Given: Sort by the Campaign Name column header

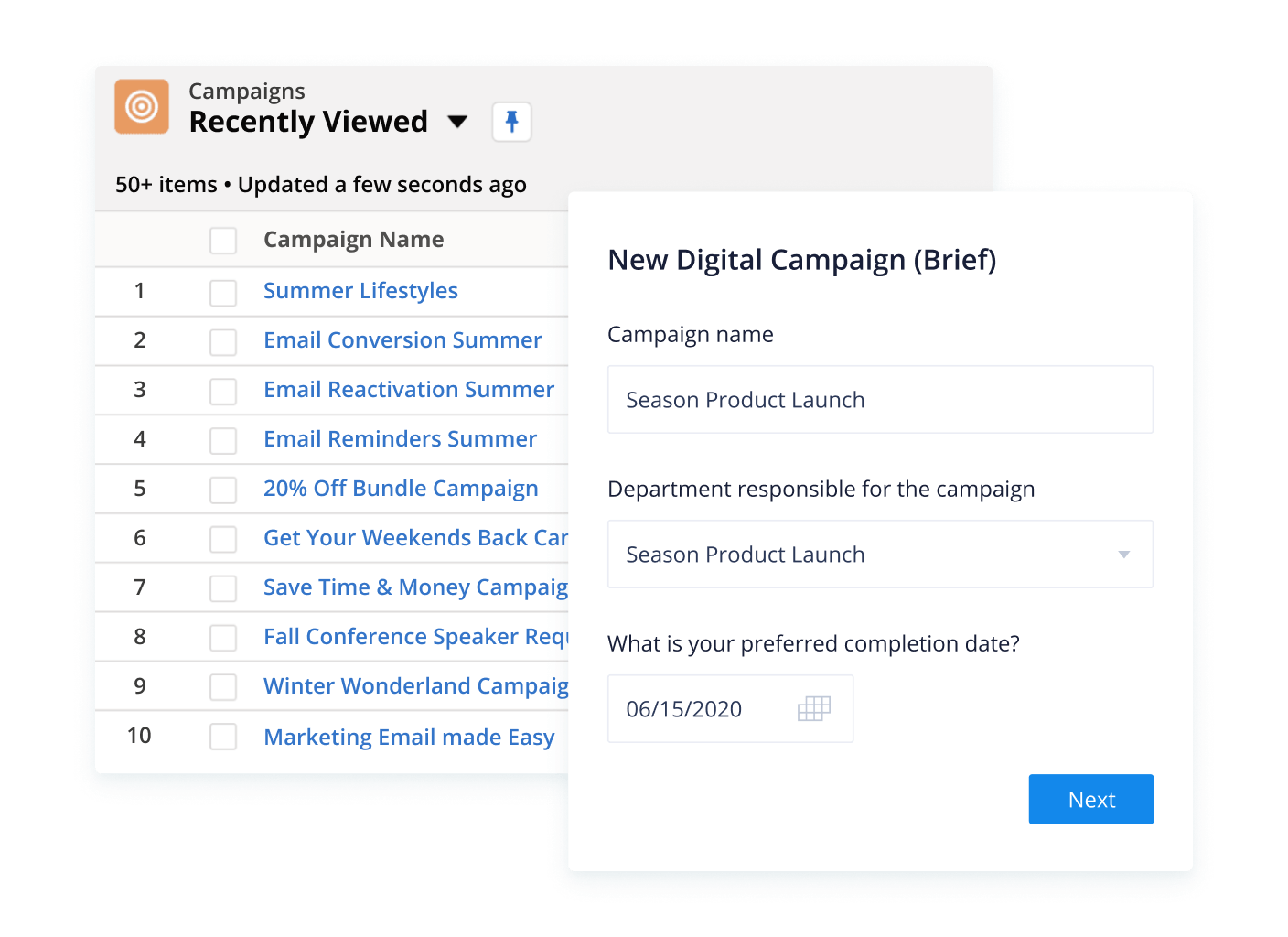Looking at the screenshot, I should coord(353,240).
